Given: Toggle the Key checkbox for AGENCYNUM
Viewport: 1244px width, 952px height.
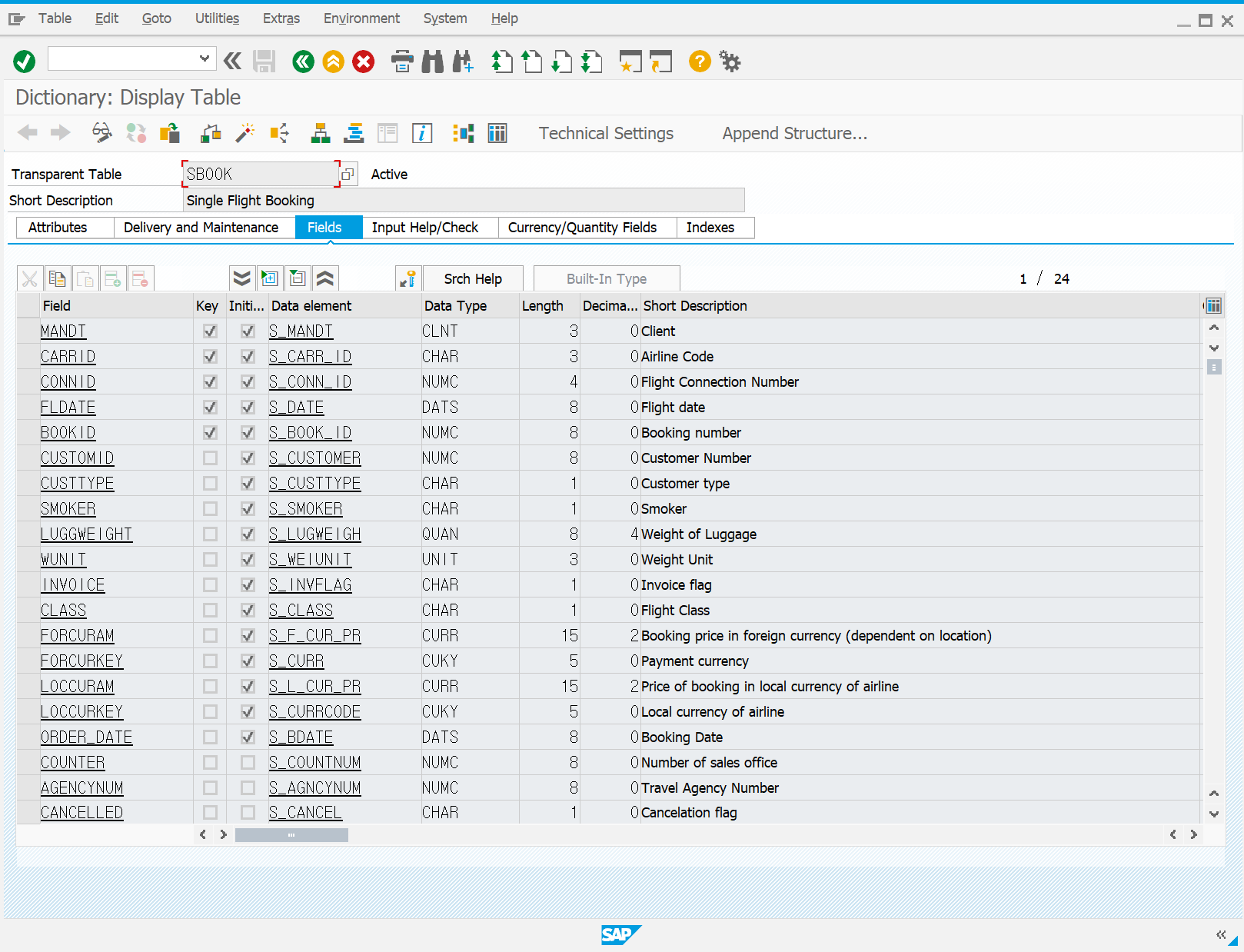Looking at the screenshot, I should point(210,788).
